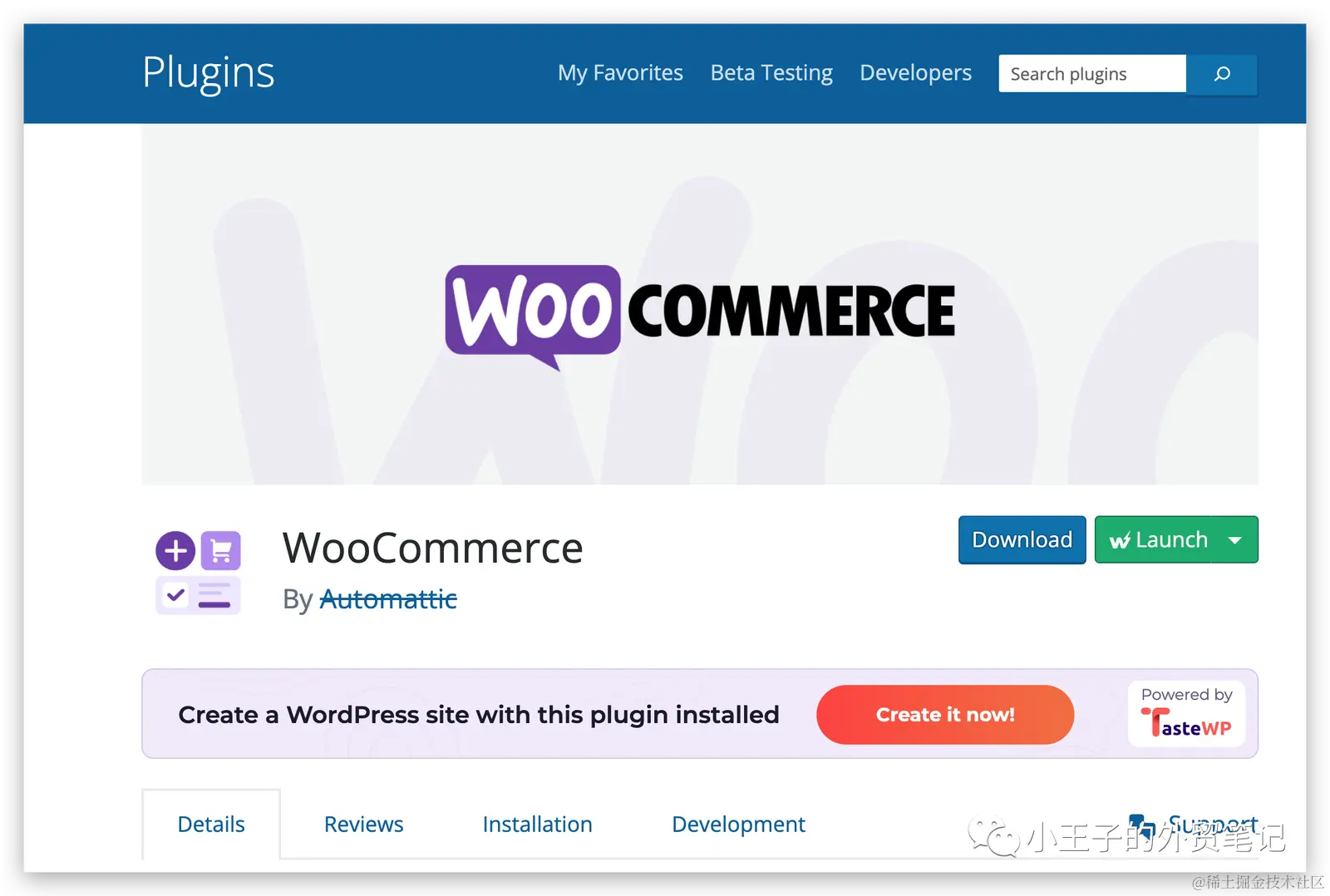This screenshot has width=1330, height=896.
Task: Switch to the Reviews tab
Action: click(363, 825)
